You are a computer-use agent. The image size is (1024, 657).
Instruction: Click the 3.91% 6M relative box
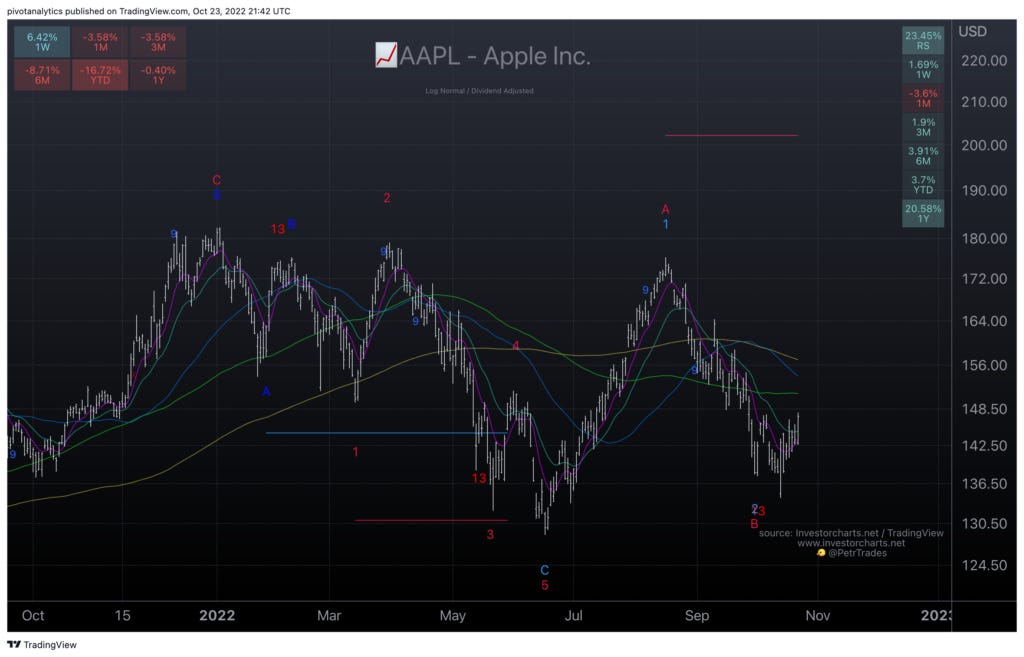click(923, 155)
